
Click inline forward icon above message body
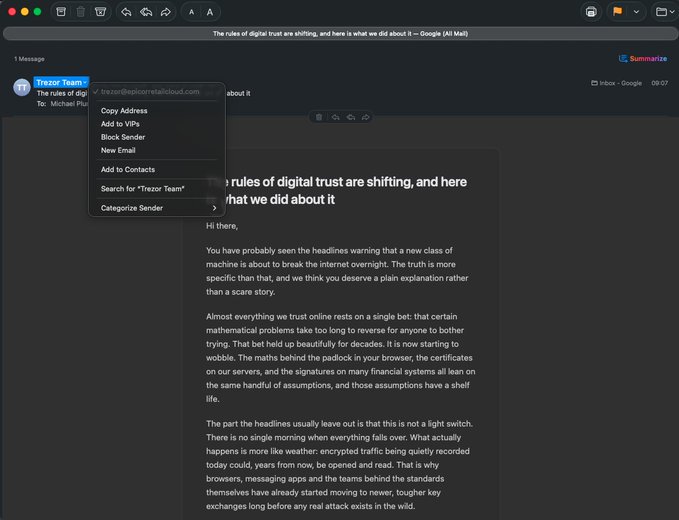pyautogui.click(x=365, y=117)
